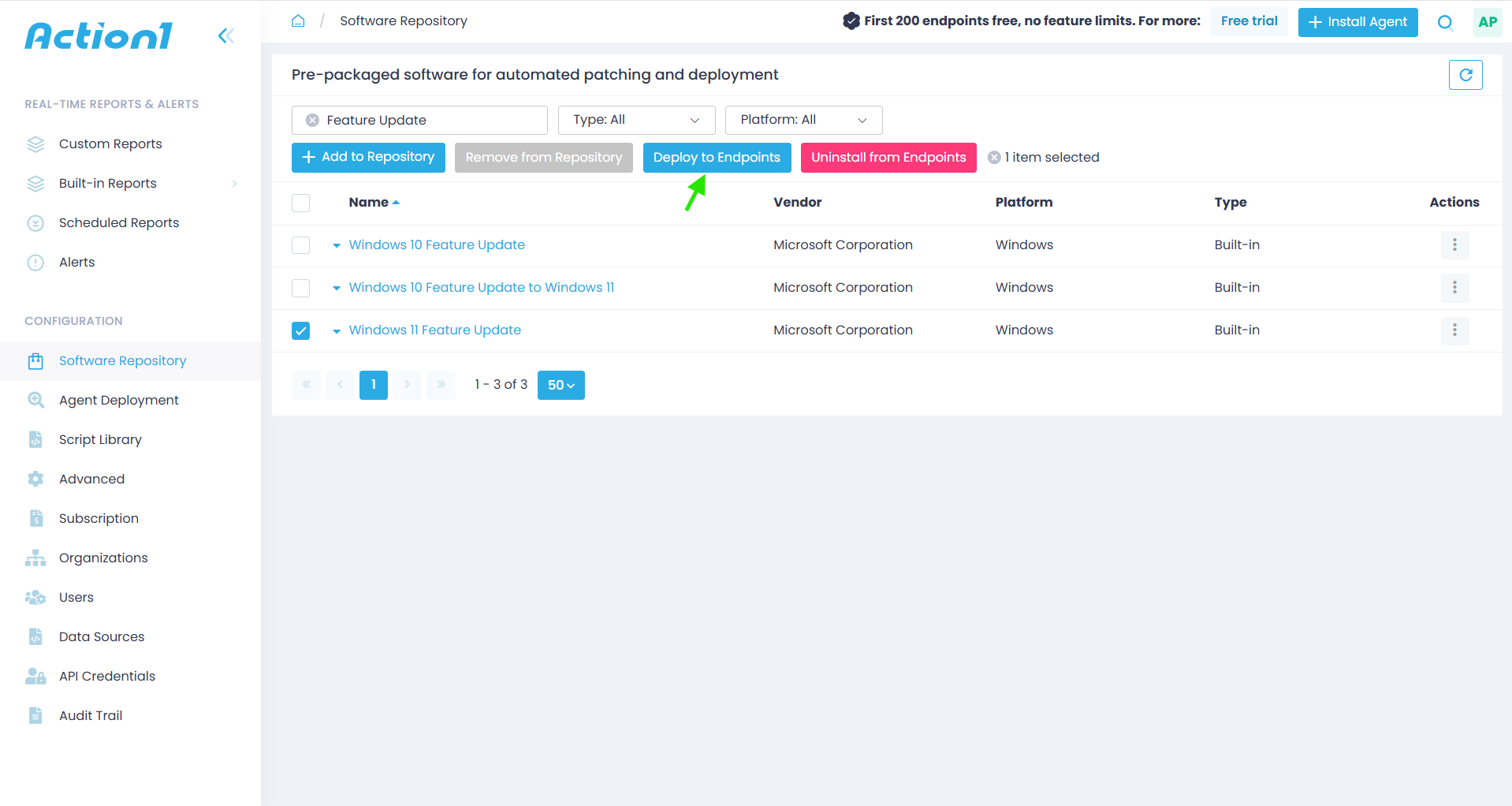Uncheck the Windows 11 Feature Update checkbox
The width and height of the screenshot is (1512, 806).
point(301,330)
